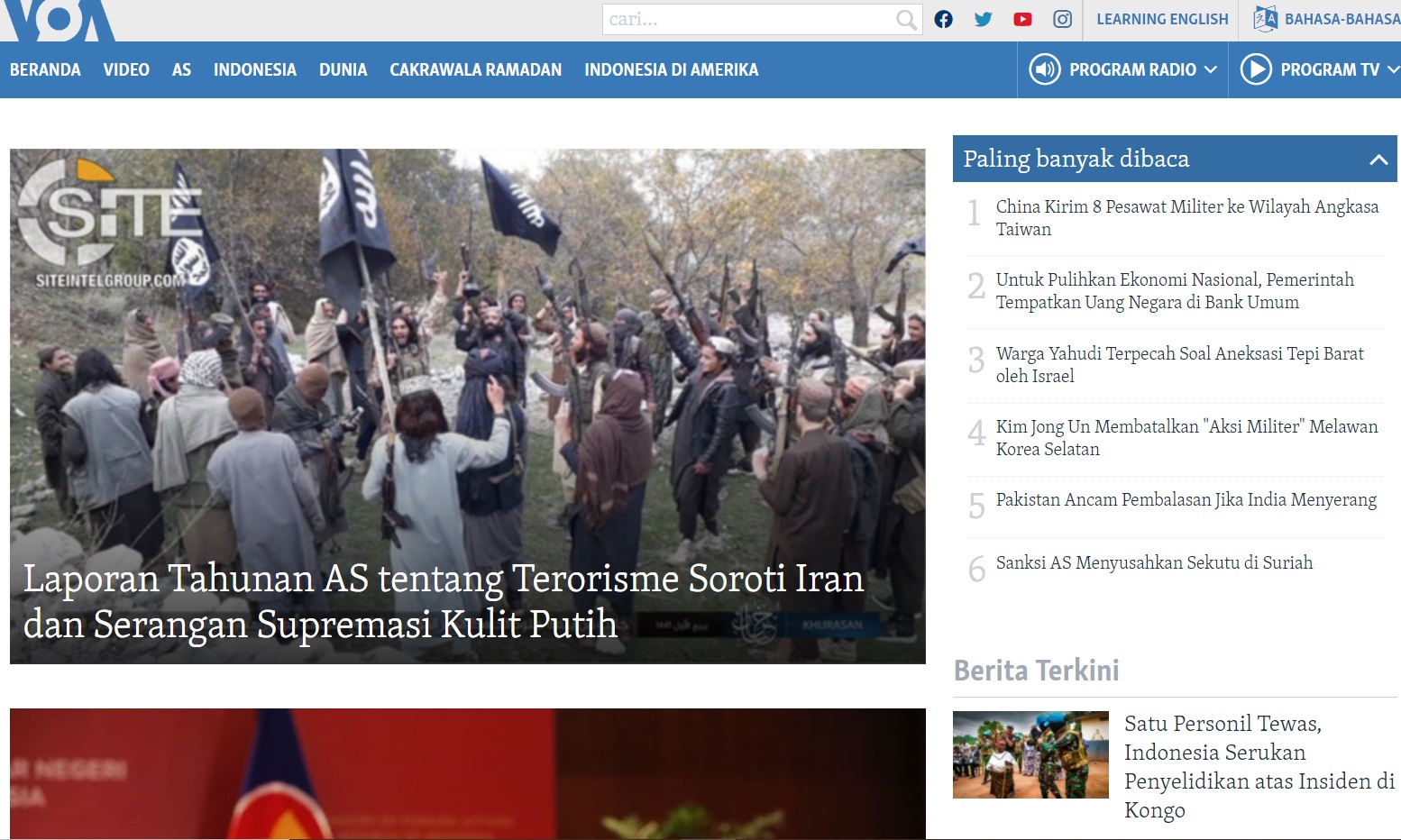Read China Kirim 8 Pesawat Militer article
Image resolution: width=1401 pixels, height=840 pixels.
[1186, 217]
